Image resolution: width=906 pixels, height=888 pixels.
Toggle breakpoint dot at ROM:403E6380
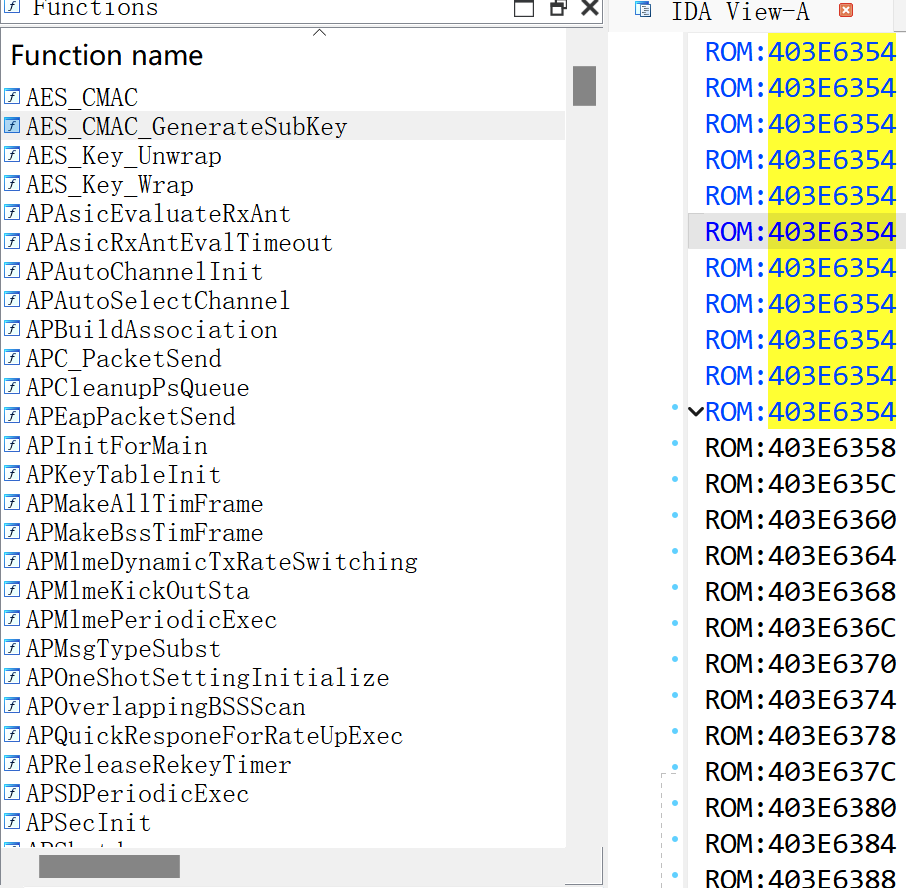(675, 804)
